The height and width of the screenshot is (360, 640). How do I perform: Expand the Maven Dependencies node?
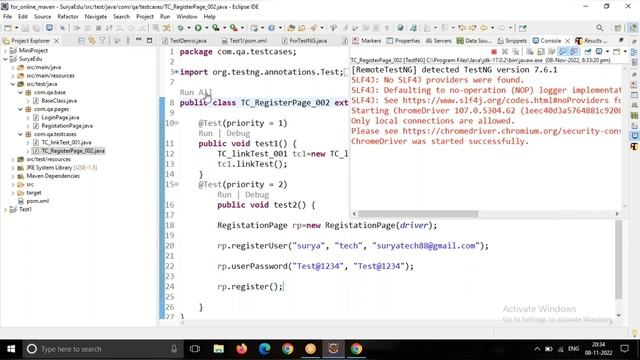[13, 176]
